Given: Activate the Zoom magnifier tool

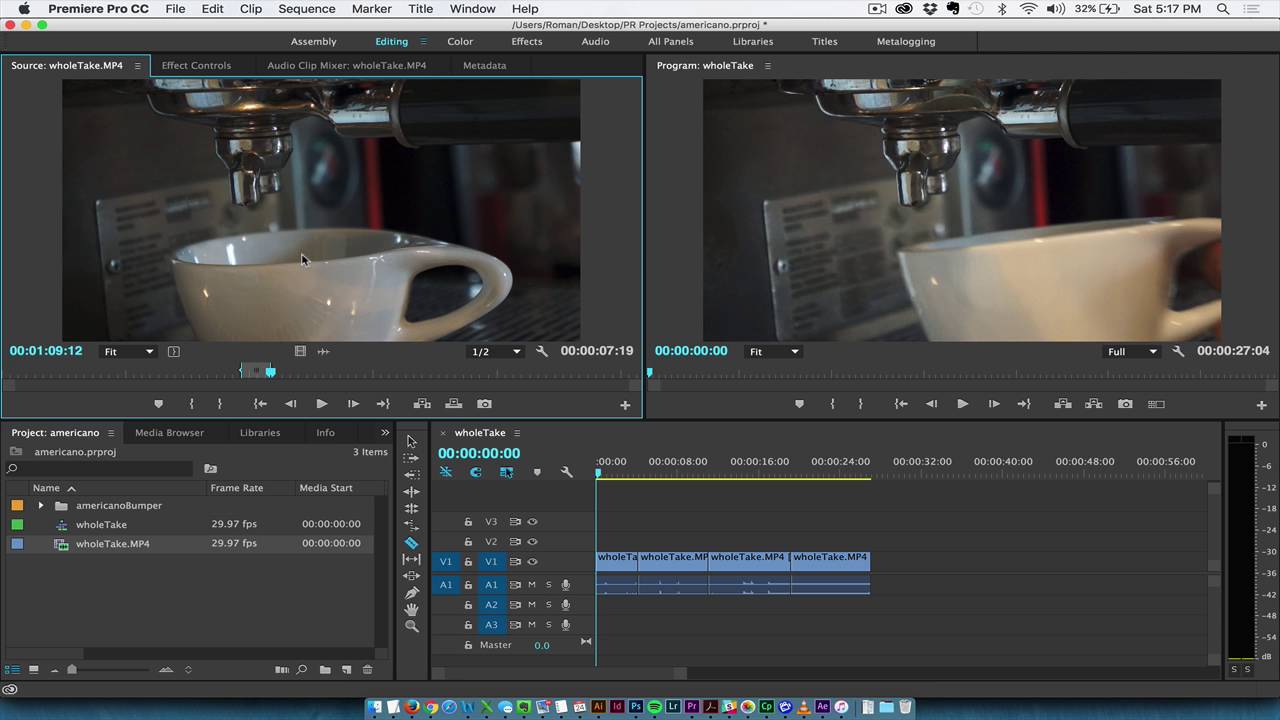Looking at the screenshot, I should tap(411, 626).
